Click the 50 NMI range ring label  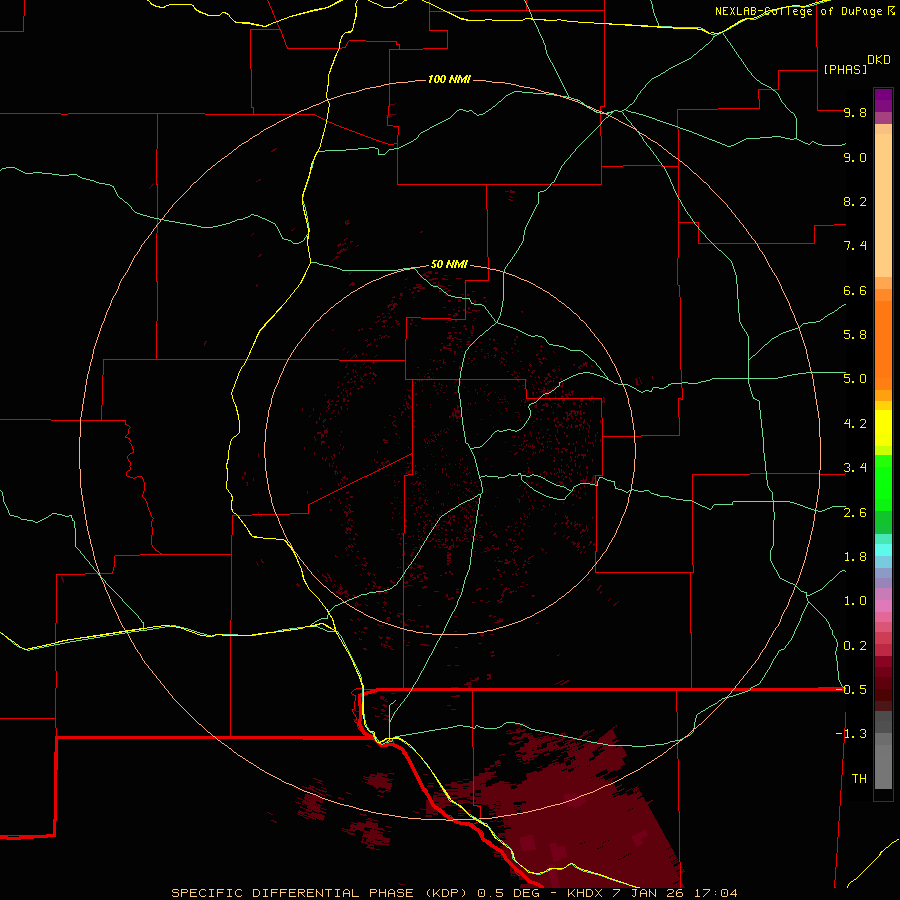[x=449, y=264]
